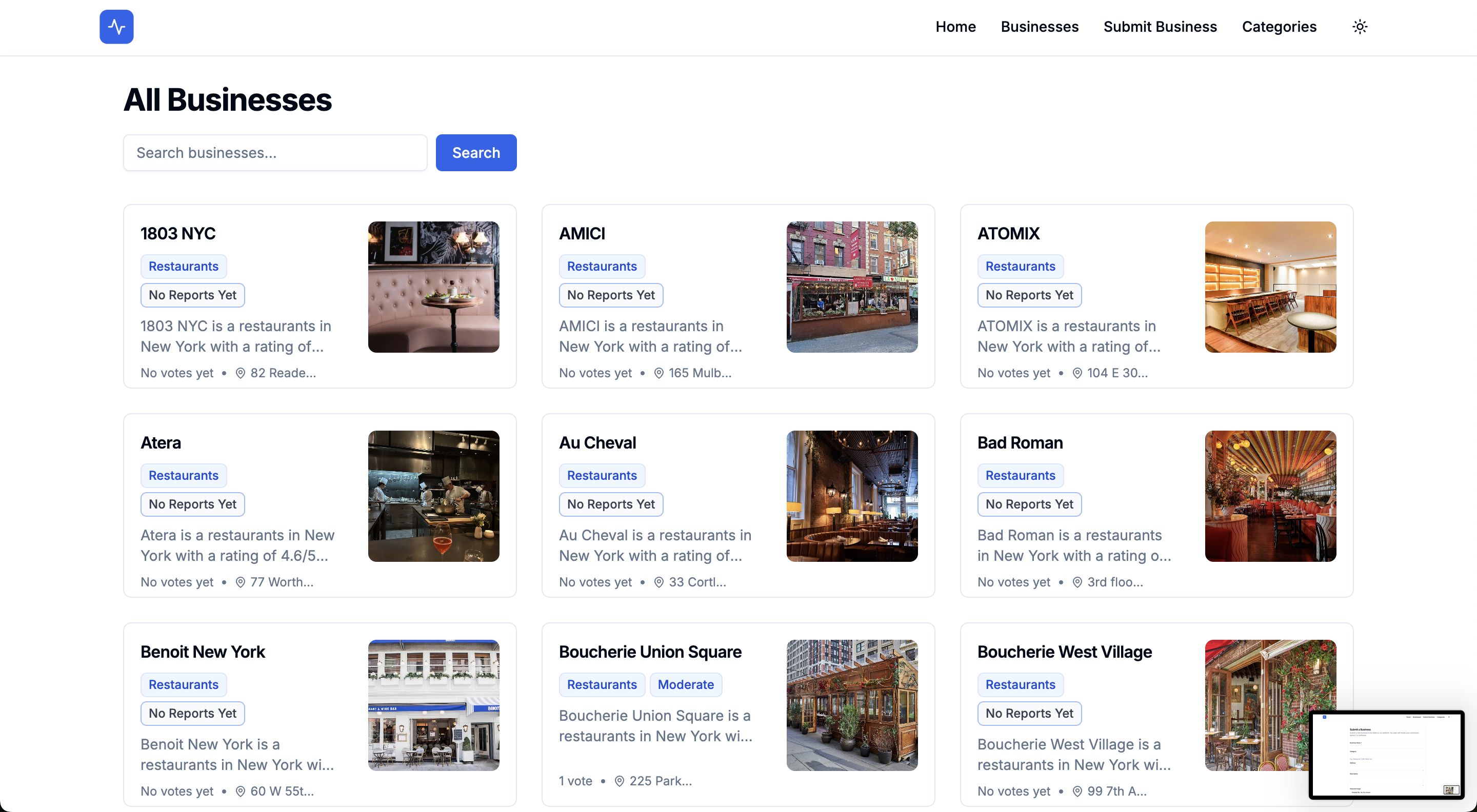Click No Reports Yet badge on Atera
Viewport: 1477px width, 812px height.
tap(193, 504)
